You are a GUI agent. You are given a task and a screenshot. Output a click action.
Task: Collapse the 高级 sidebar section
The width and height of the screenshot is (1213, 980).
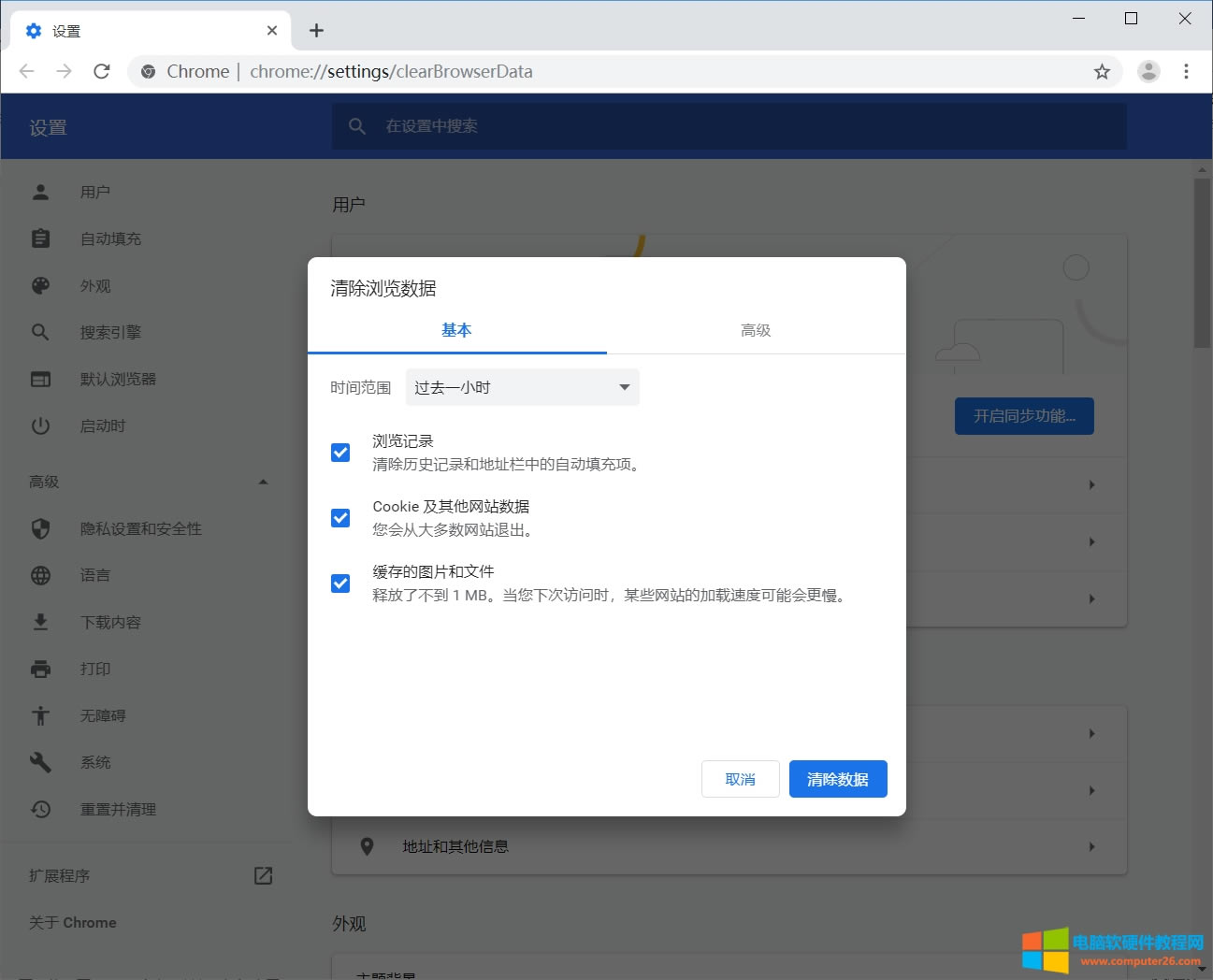pyautogui.click(x=263, y=482)
